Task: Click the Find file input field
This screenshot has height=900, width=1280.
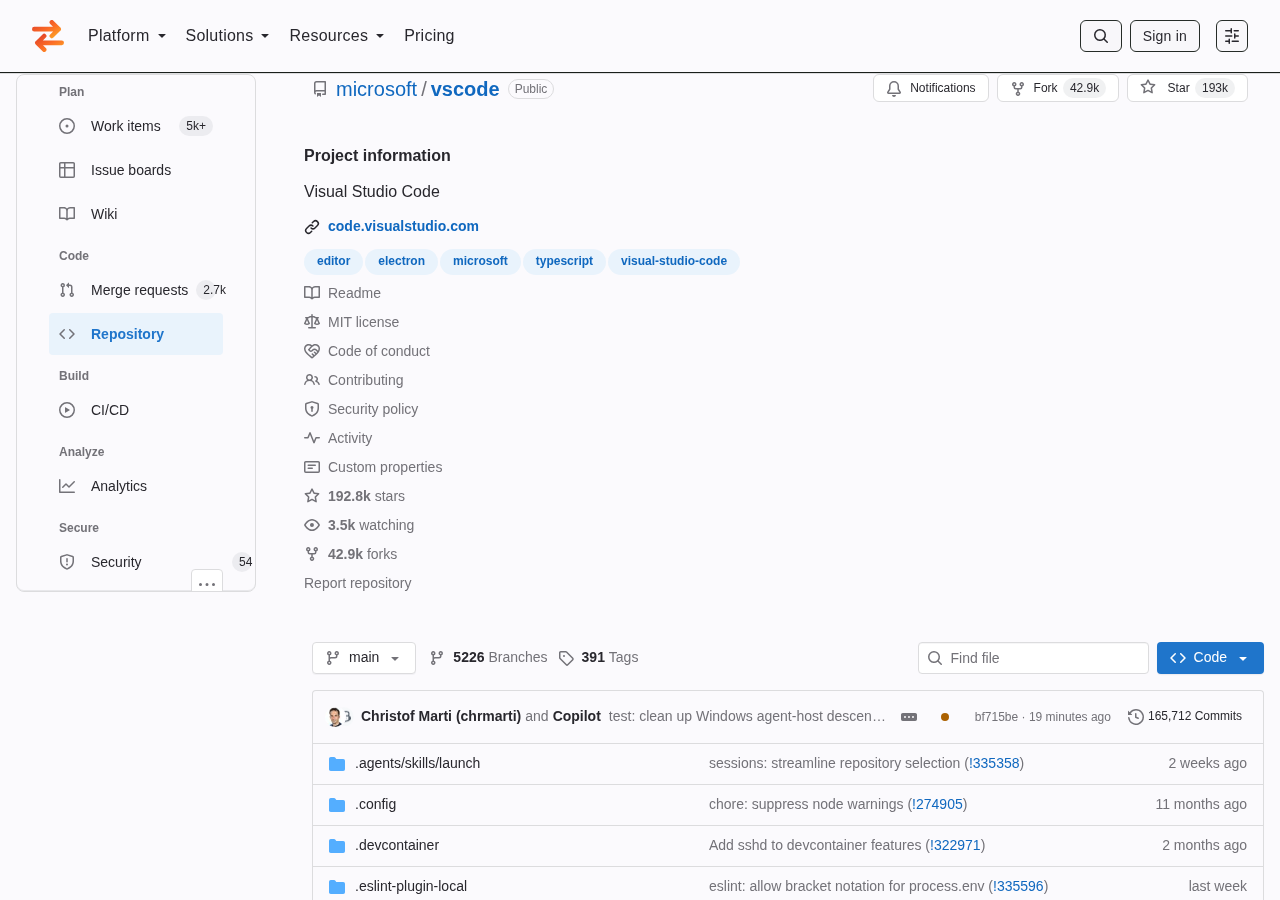Action: tap(1033, 658)
